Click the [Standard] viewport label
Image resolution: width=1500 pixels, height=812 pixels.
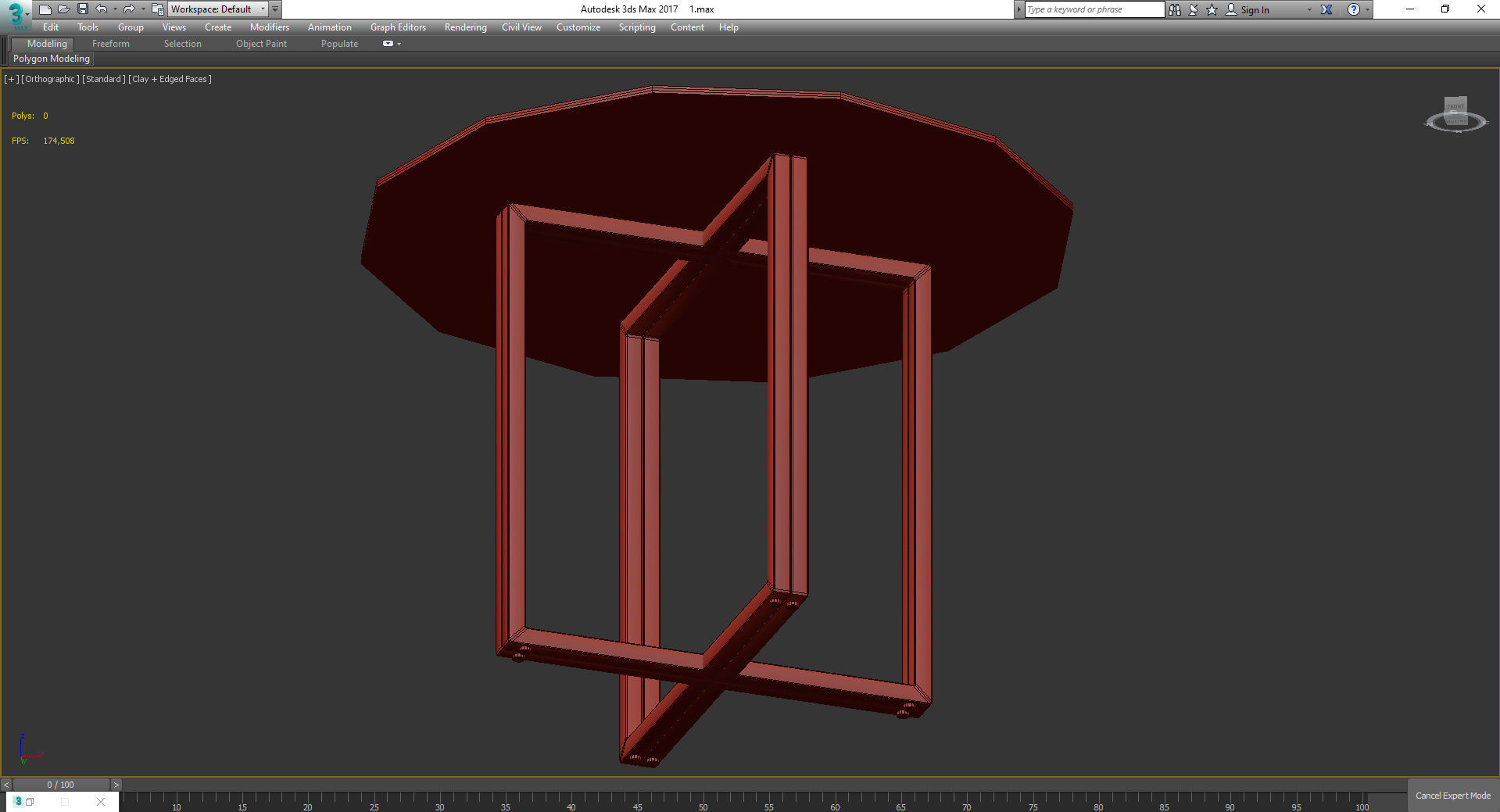104,79
